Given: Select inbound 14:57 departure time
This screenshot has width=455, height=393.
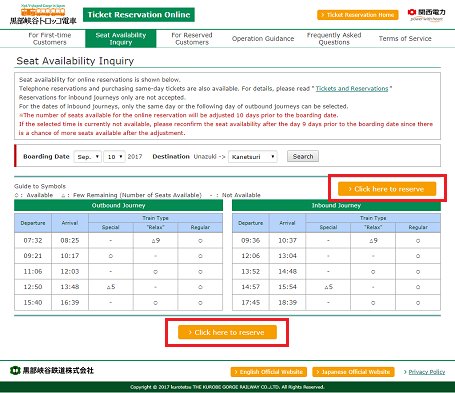Looking at the screenshot, I should point(251,287).
